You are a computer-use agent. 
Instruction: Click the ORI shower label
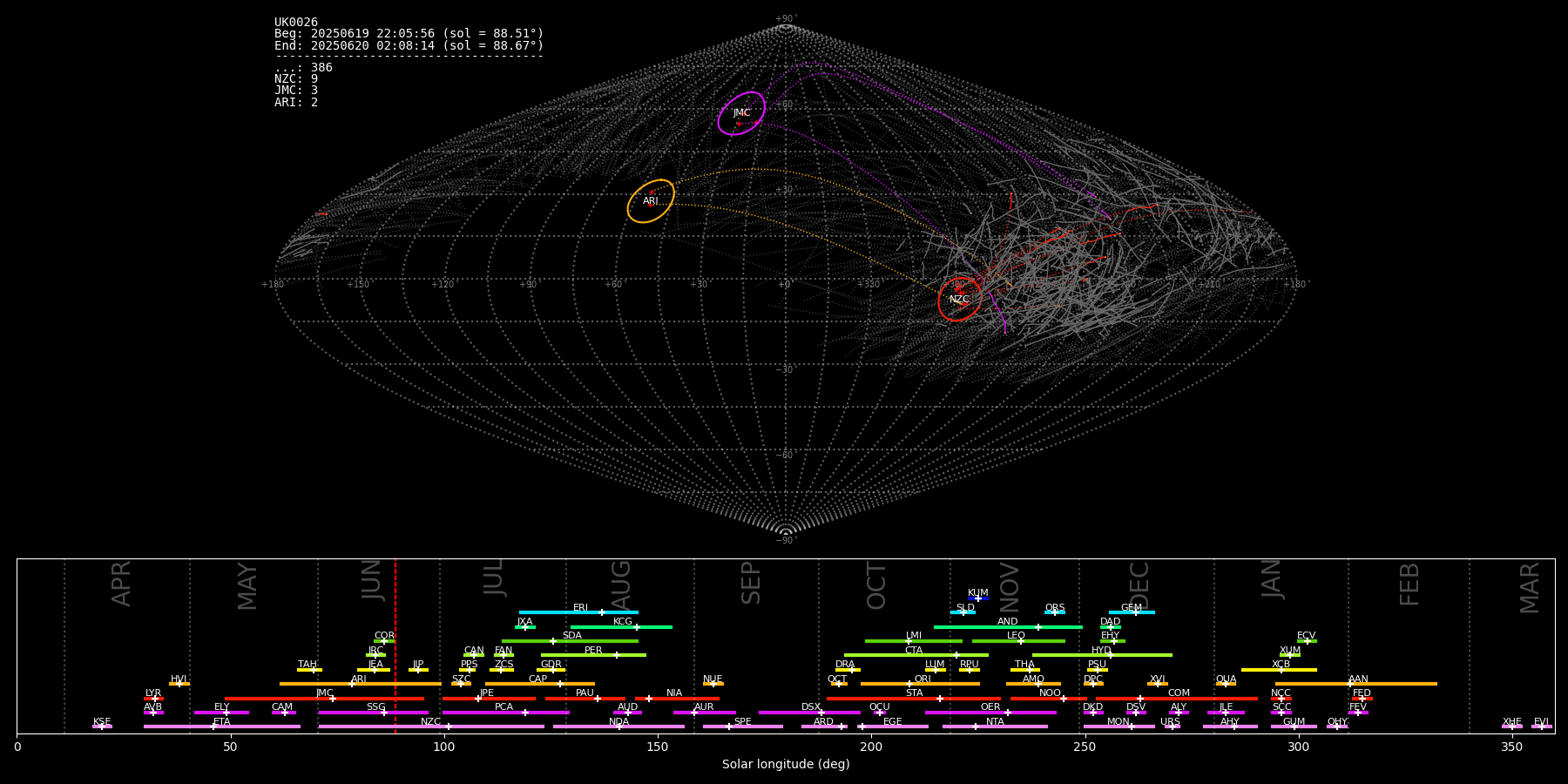pos(923,679)
